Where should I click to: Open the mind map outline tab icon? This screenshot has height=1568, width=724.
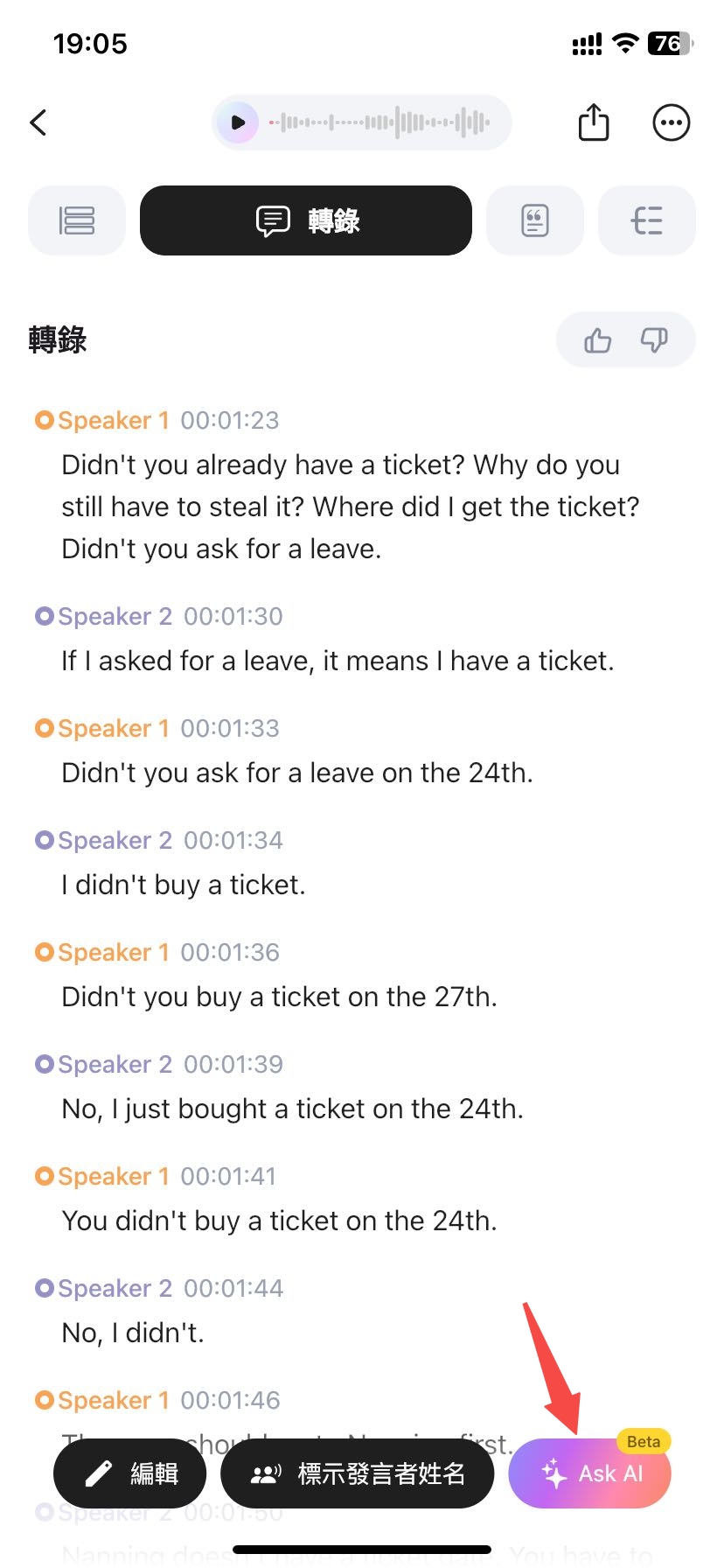point(647,220)
